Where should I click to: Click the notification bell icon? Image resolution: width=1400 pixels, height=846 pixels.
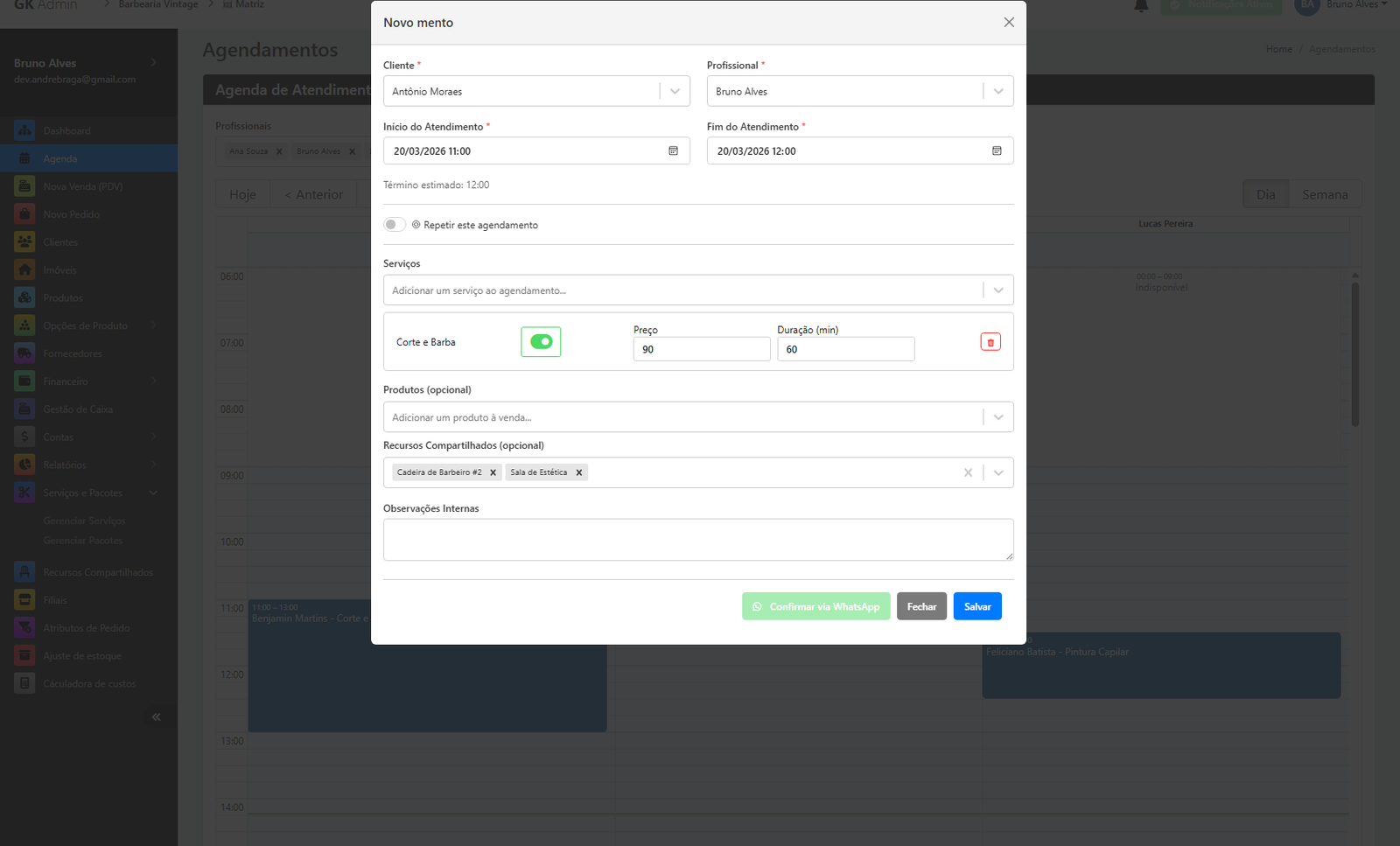tap(1141, 6)
